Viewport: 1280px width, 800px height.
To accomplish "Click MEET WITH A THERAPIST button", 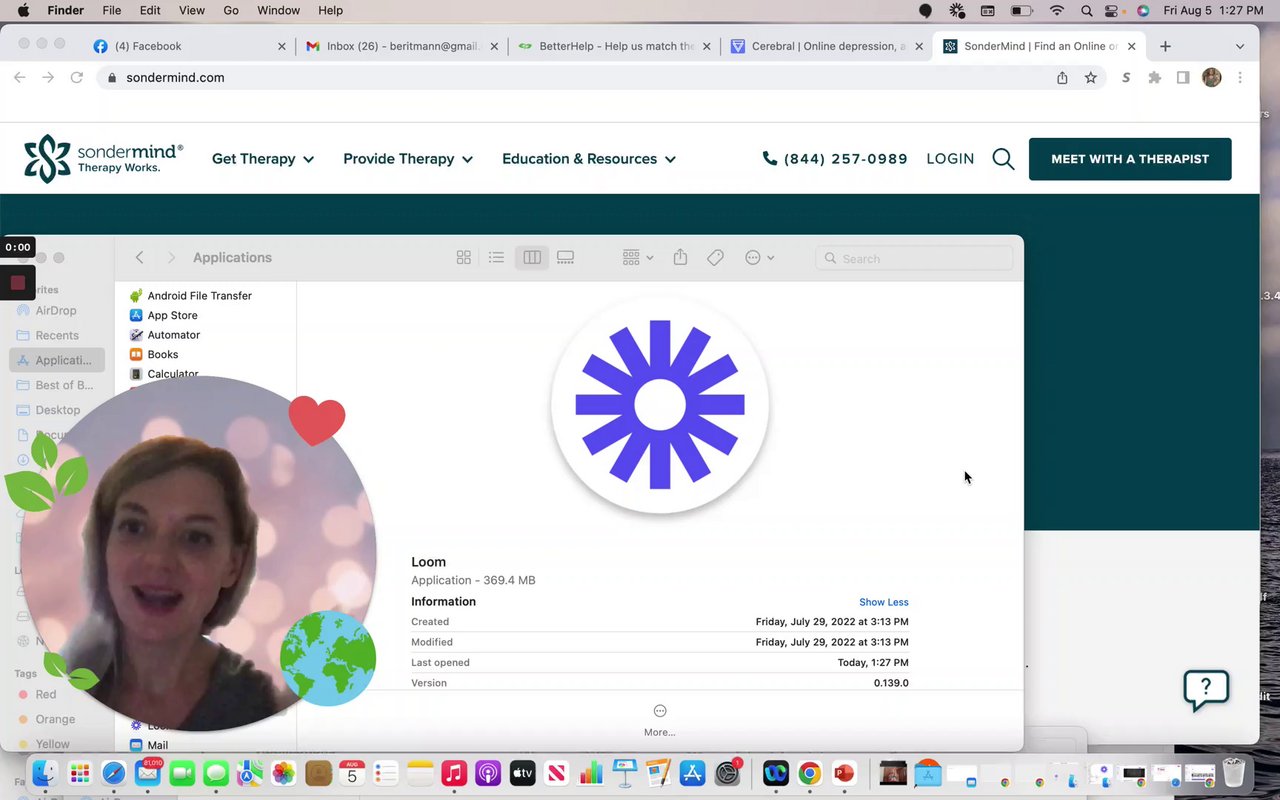I will pyautogui.click(x=1130, y=159).
